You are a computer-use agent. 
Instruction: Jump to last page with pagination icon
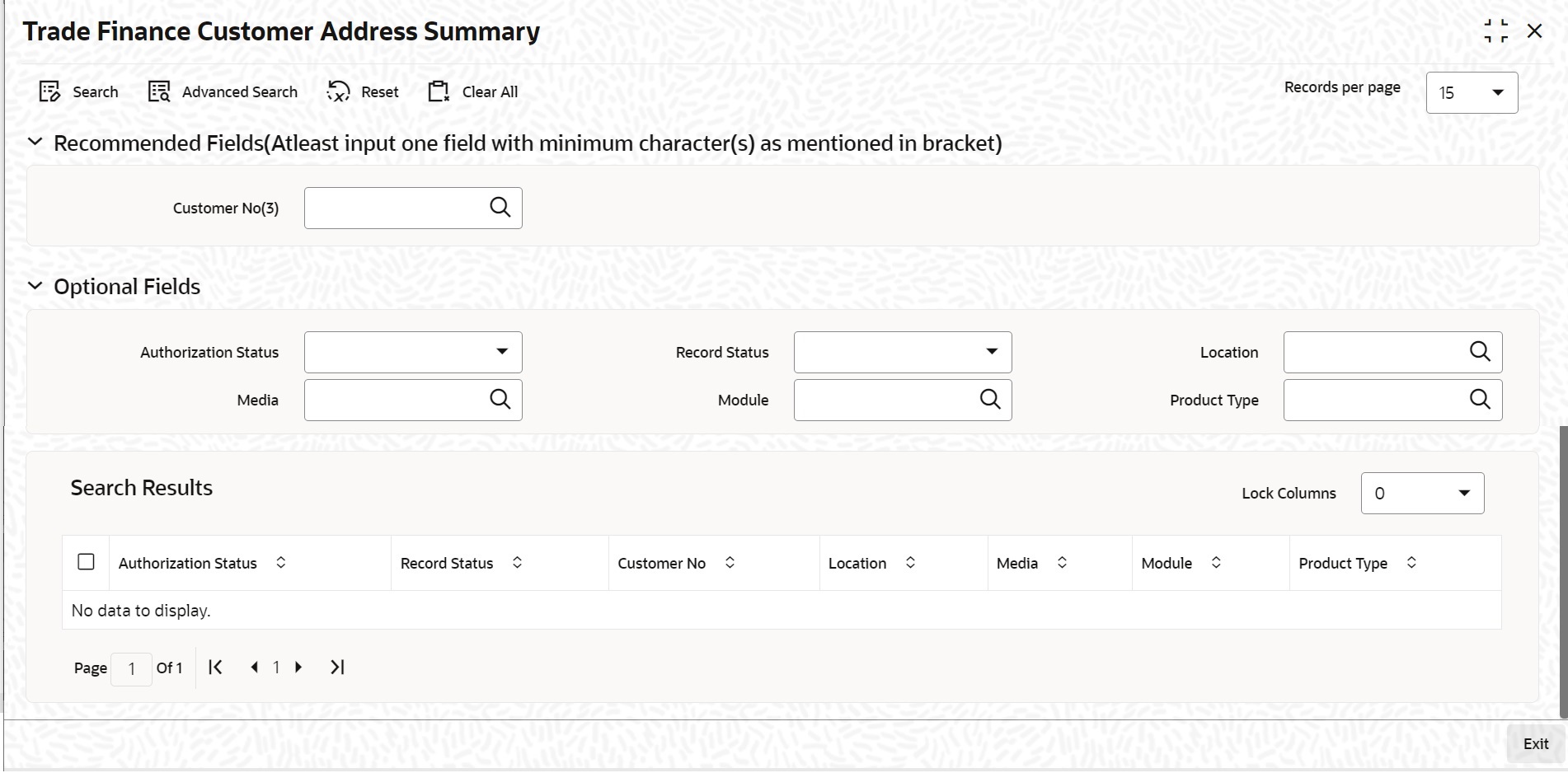coord(336,668)
